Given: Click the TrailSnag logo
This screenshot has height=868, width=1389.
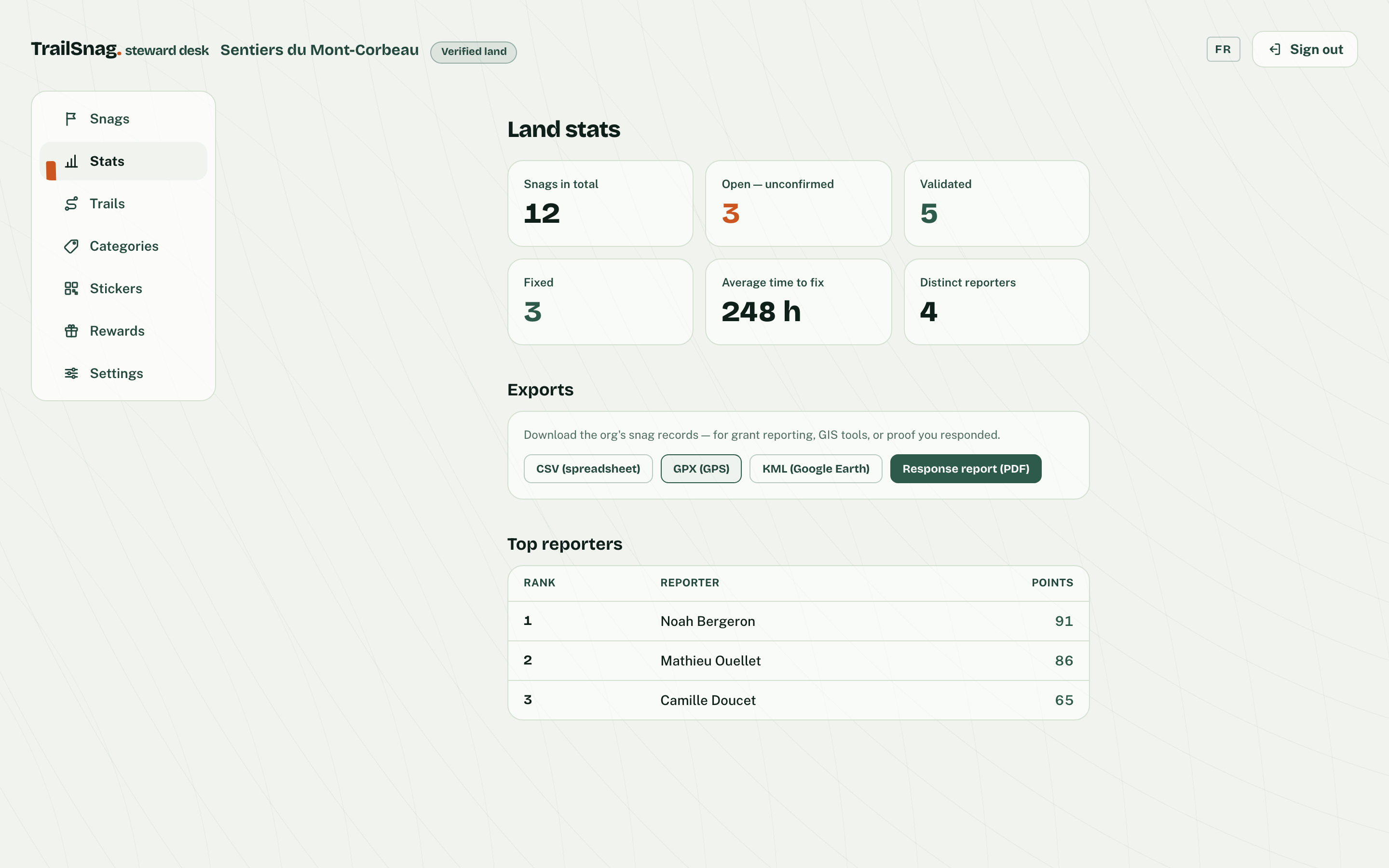Looking at the screenshot, I should pyautogui.click(x=76, y=49).
